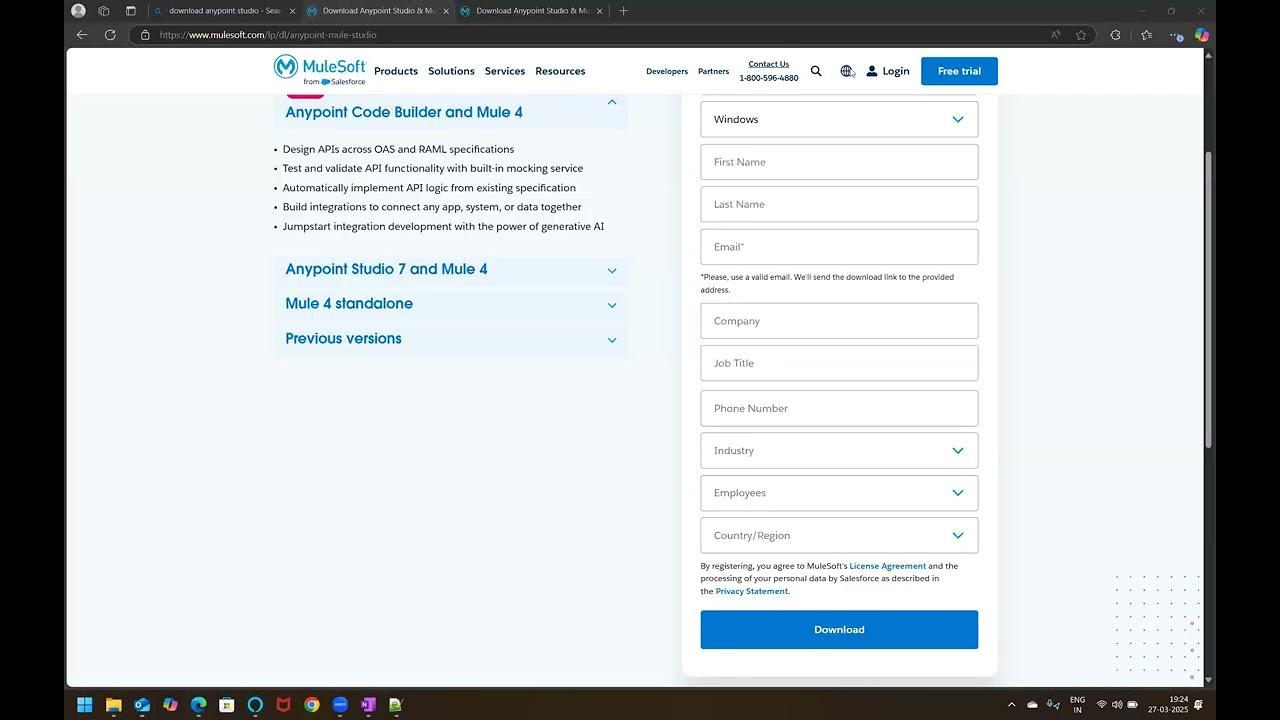Open Microsoft Store from taskbar
The width and height of the screenshot is (1280, 720).
click(x=227, y=705)
